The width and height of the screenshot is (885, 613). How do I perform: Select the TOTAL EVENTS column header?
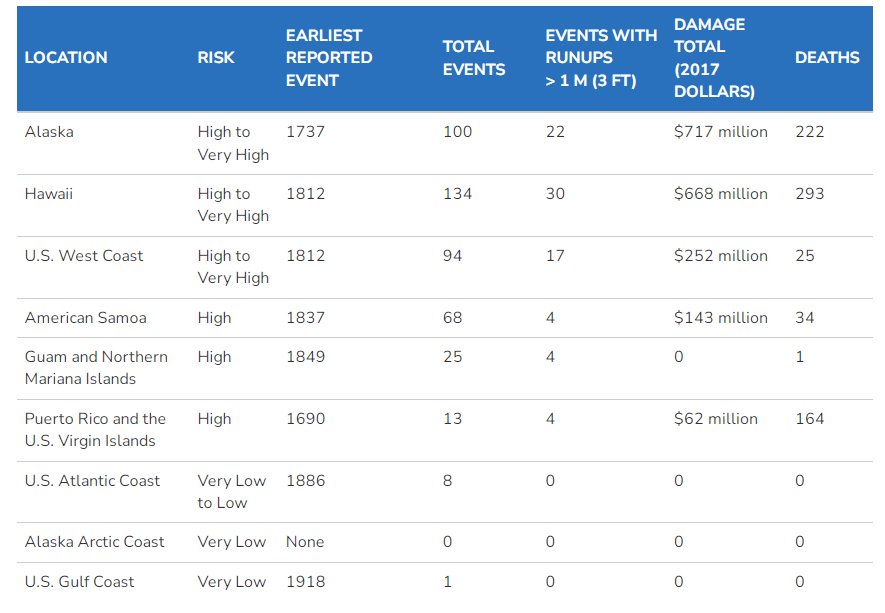[474, 58]
